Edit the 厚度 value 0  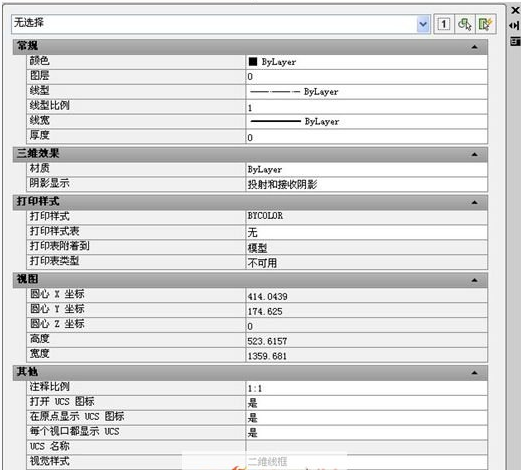click(x=367, y=137)
